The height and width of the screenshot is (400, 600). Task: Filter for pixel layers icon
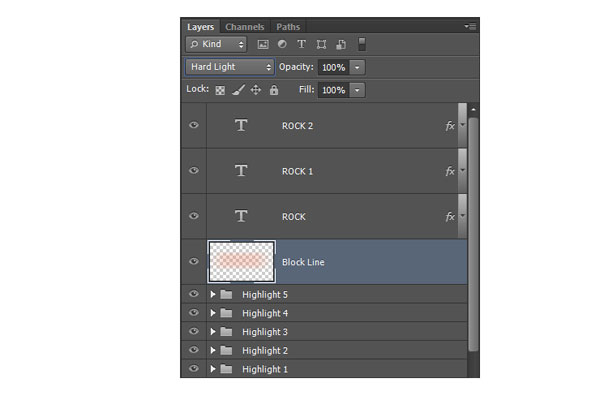263,44
